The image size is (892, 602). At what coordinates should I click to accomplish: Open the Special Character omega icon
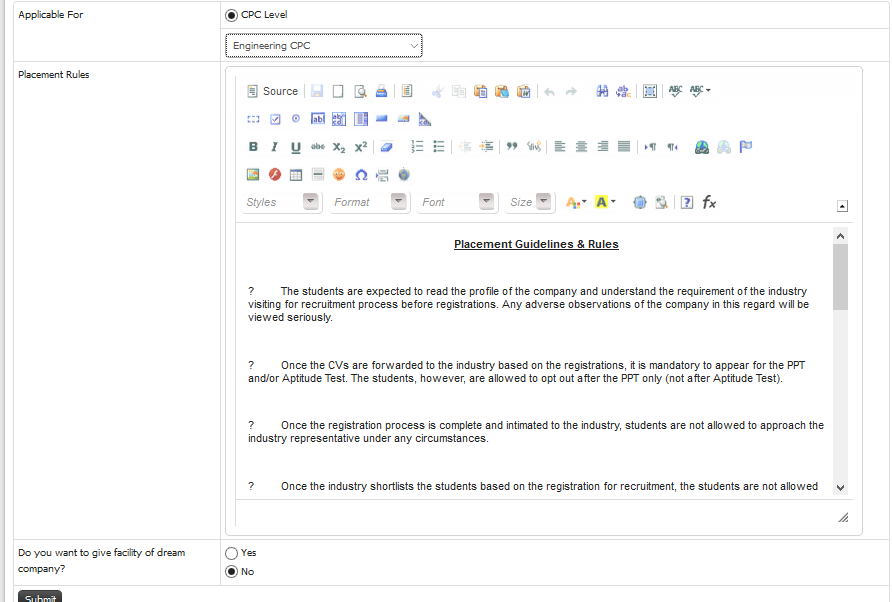[361, 175]
